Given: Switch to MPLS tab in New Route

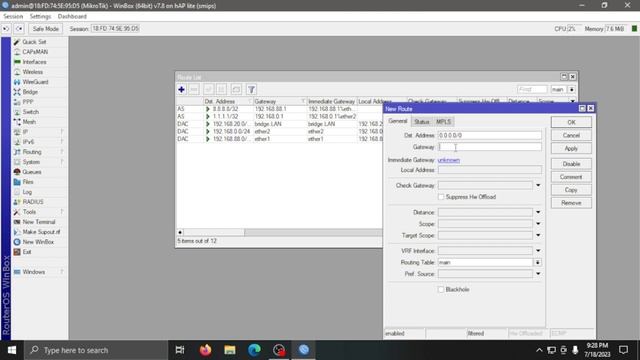Looking at the screenshot, I should (443, 122).
